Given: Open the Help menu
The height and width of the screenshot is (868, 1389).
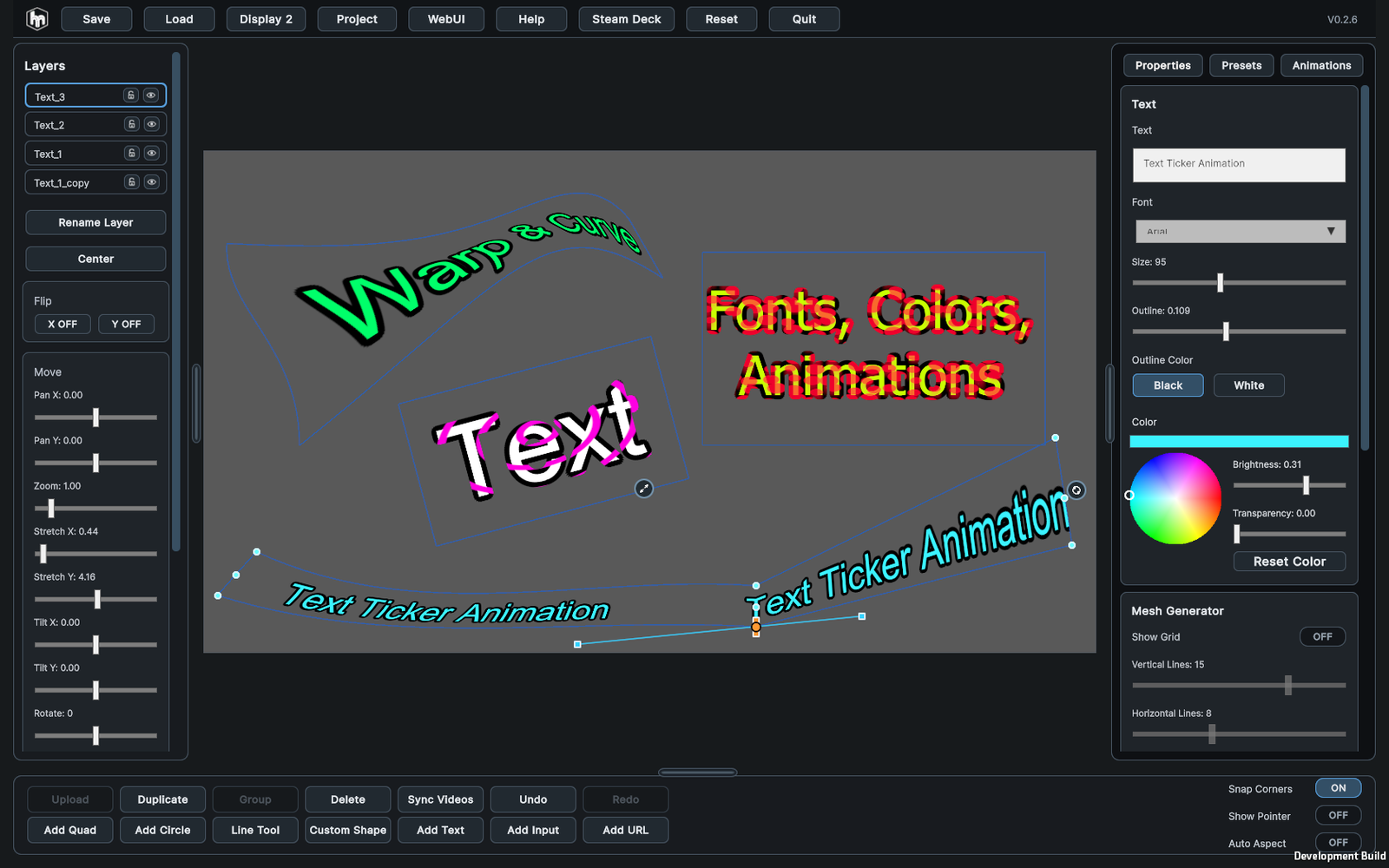Looking at the screenshot, I should (x=531, y=19).
